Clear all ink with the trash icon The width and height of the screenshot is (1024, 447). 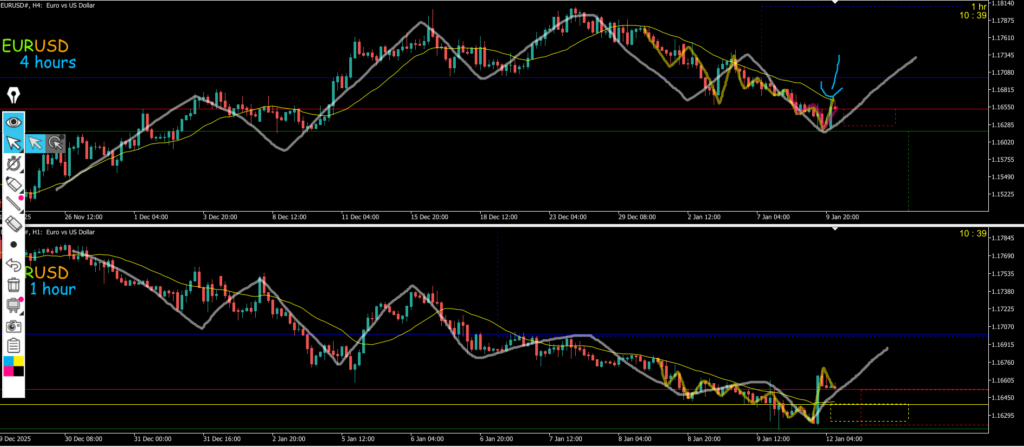(13, 284)
